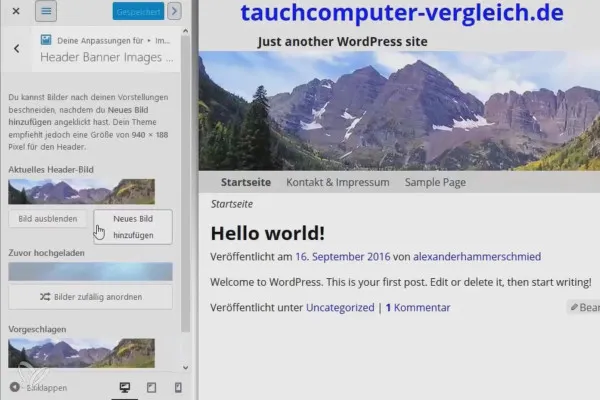Click the Startseite breadcrumb text
600x400 pixels.
click(232, 204)
